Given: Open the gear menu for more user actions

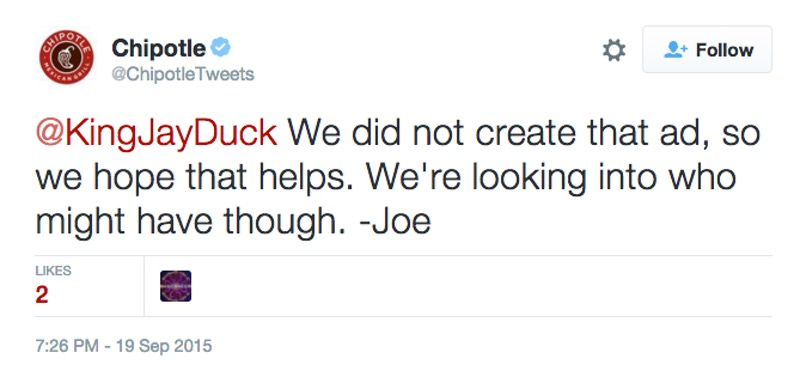Looking at the screenshot, I should 614,50.
